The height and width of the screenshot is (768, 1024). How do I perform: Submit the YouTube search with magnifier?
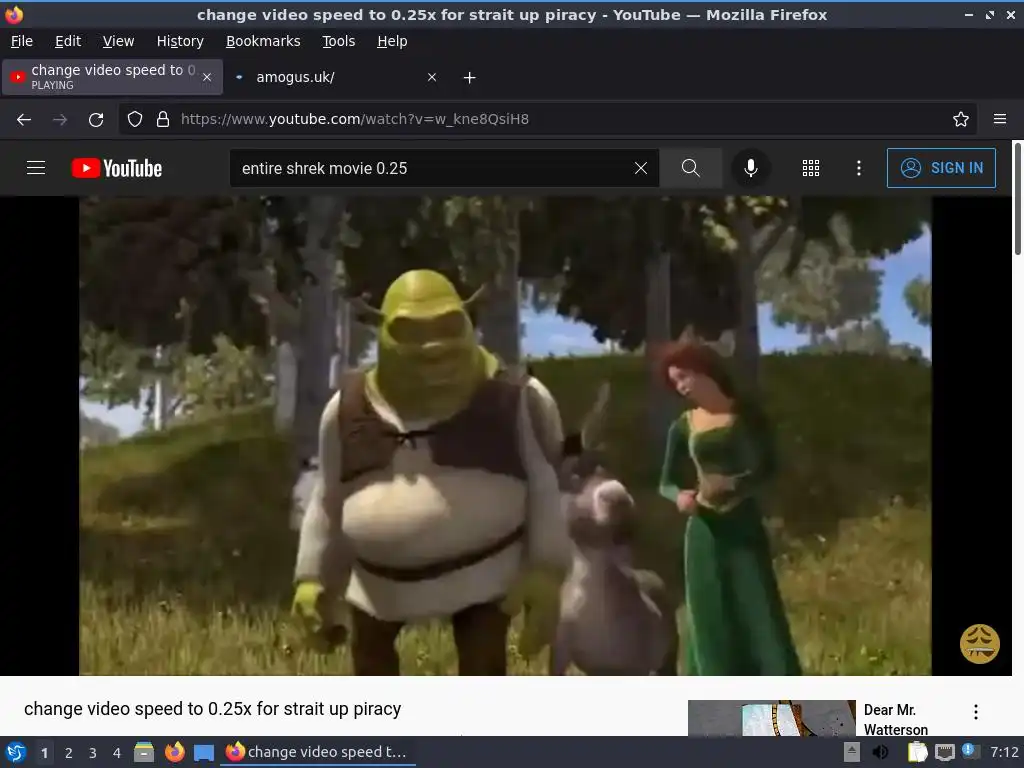point(690,168)
